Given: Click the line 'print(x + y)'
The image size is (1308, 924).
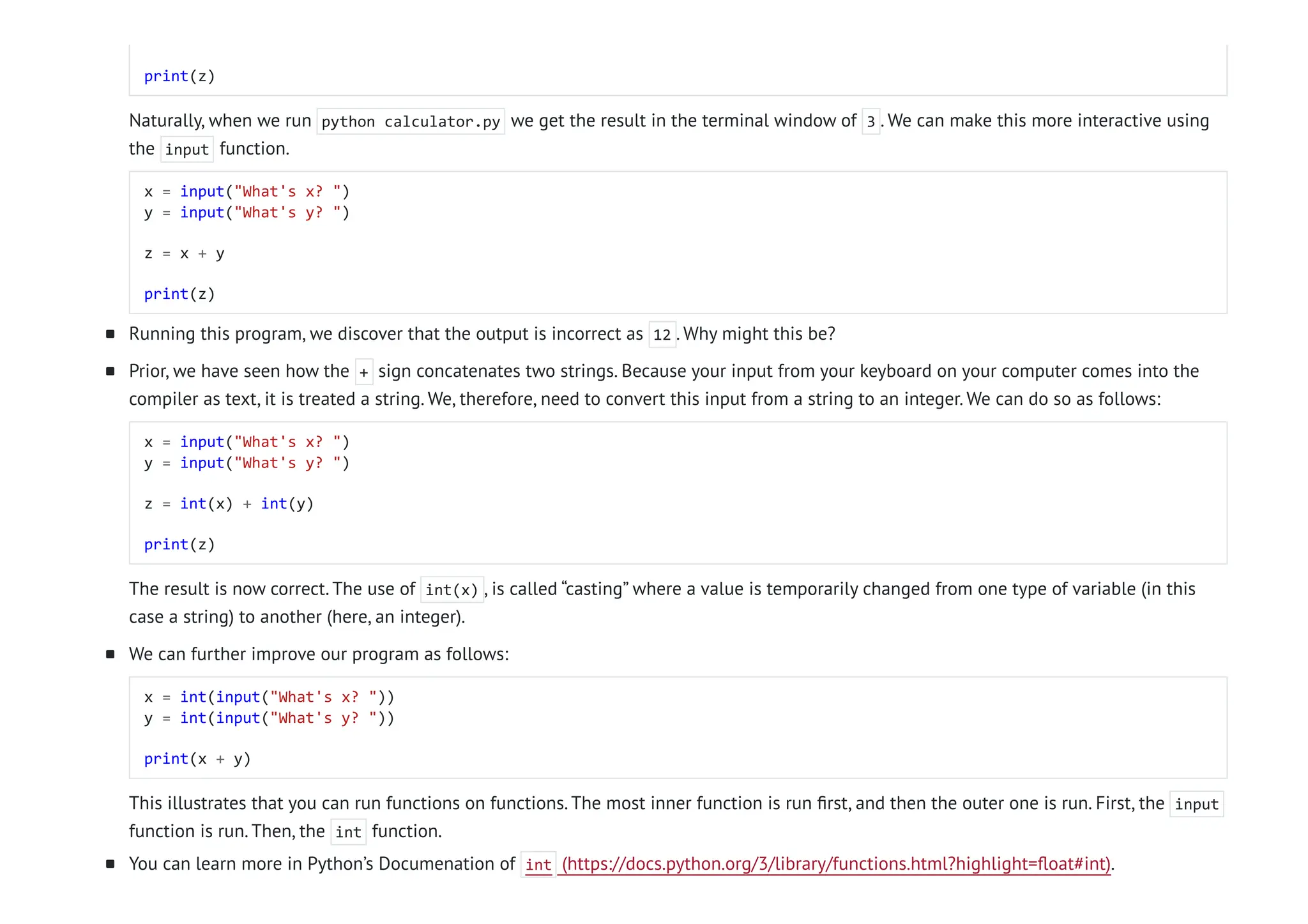Looking at the screenshot, I should click(197, 759).
